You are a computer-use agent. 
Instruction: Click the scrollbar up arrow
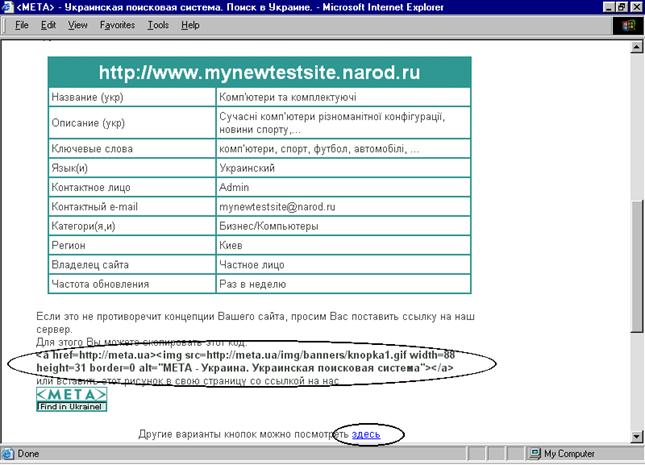click(x=637, y=47)
